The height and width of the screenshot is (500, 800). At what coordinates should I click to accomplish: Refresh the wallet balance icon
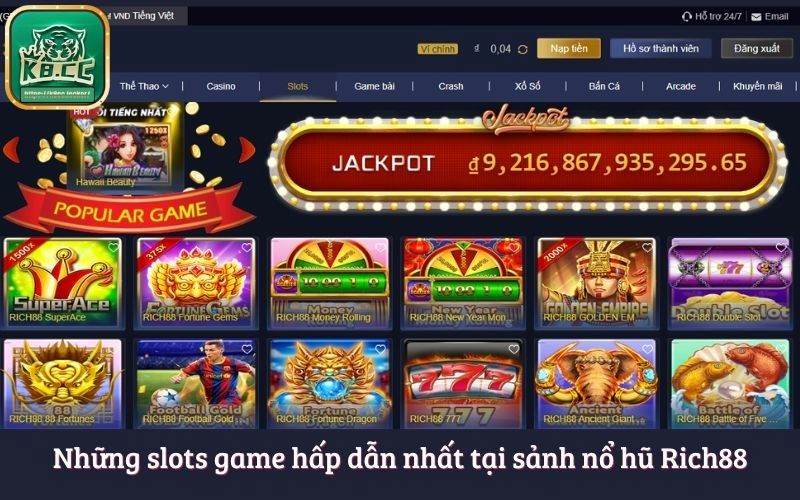[x=522, y=49]
